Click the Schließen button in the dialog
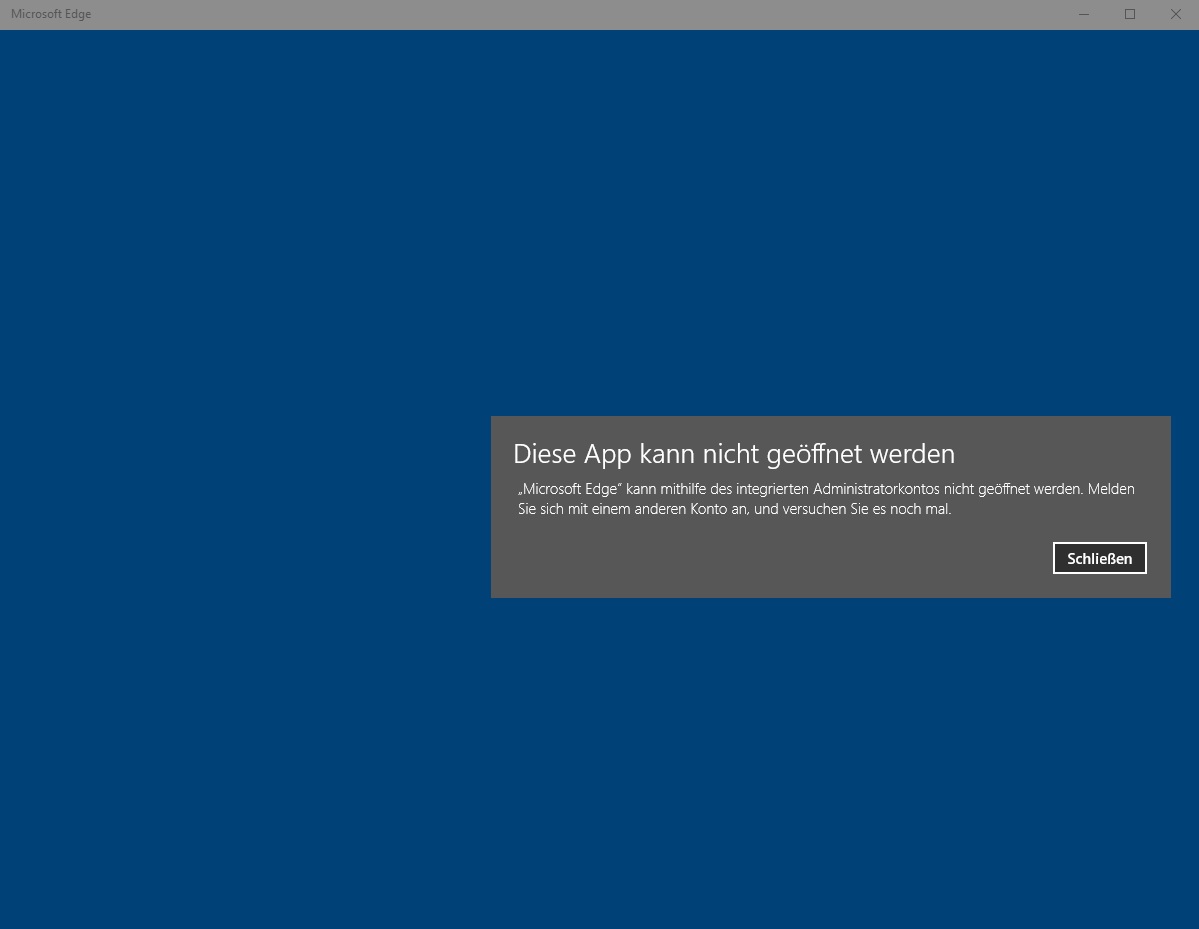Image resolution: width=1199 pixels, height=929 pixels. 1099,558
